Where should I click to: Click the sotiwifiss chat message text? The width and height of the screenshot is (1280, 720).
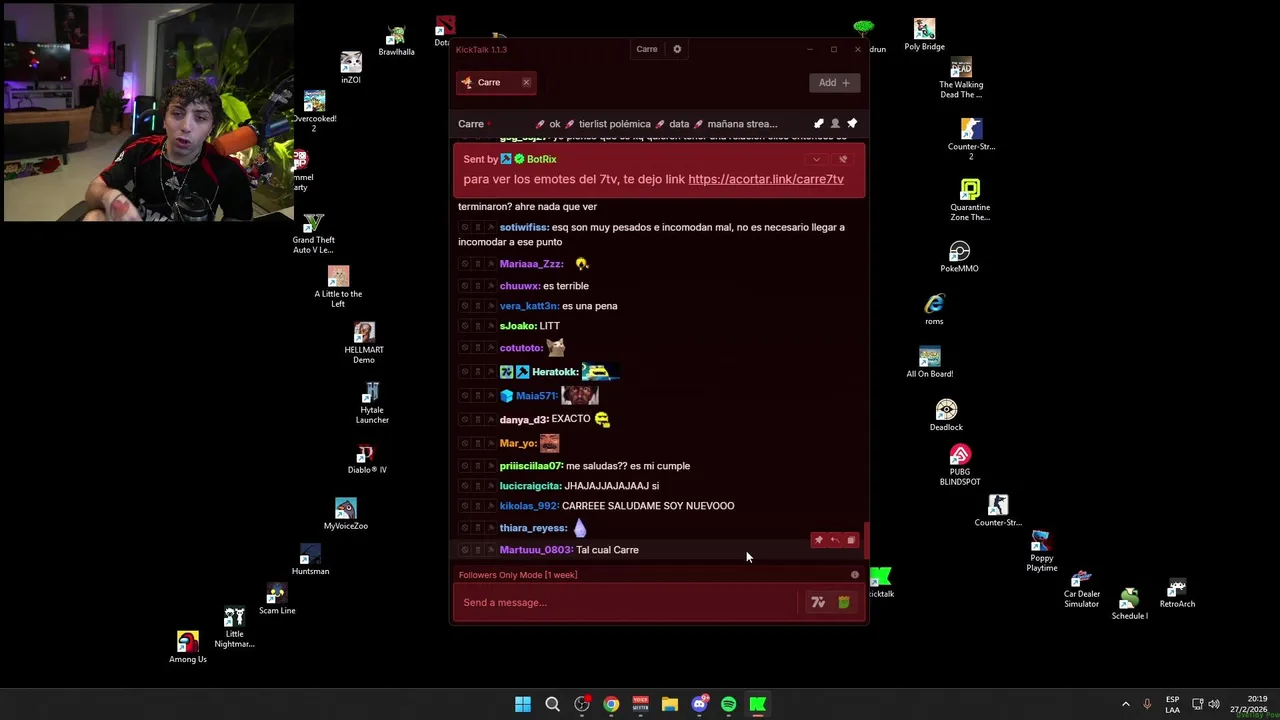651,234
